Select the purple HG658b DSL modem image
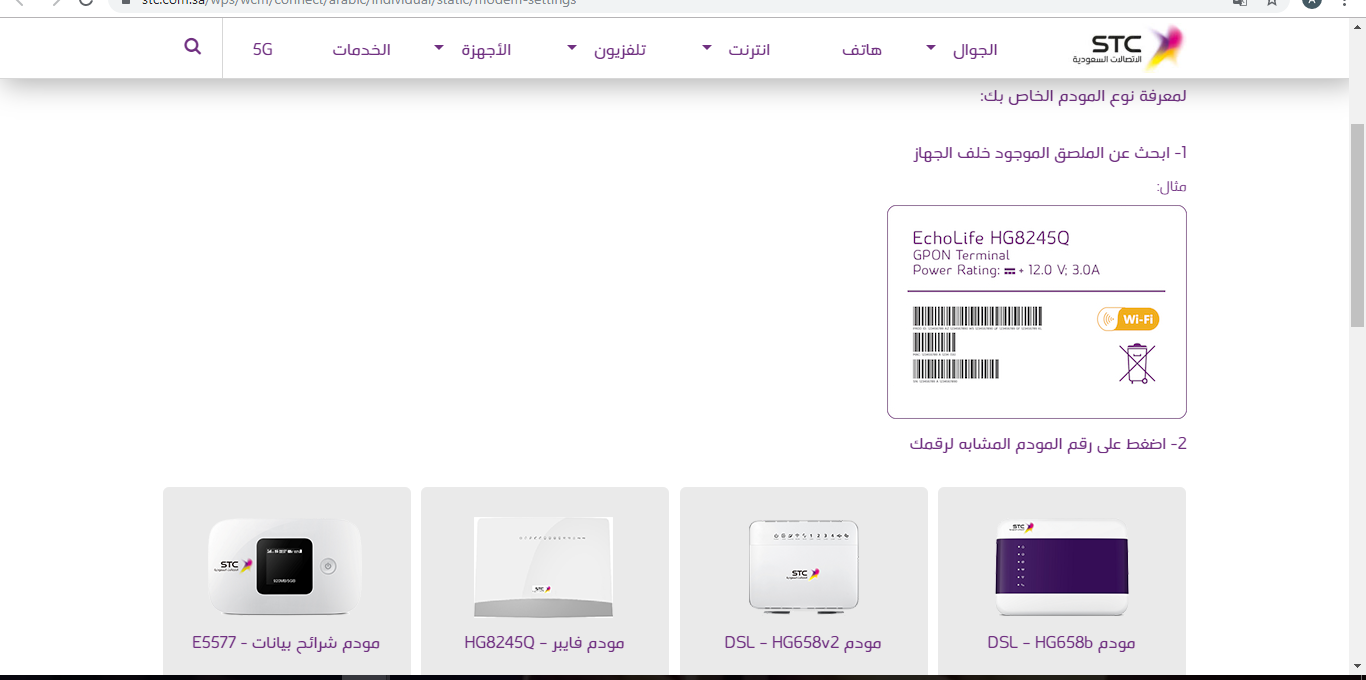1366x680 pixels. pyautogui.click(x=1061, y=567)
